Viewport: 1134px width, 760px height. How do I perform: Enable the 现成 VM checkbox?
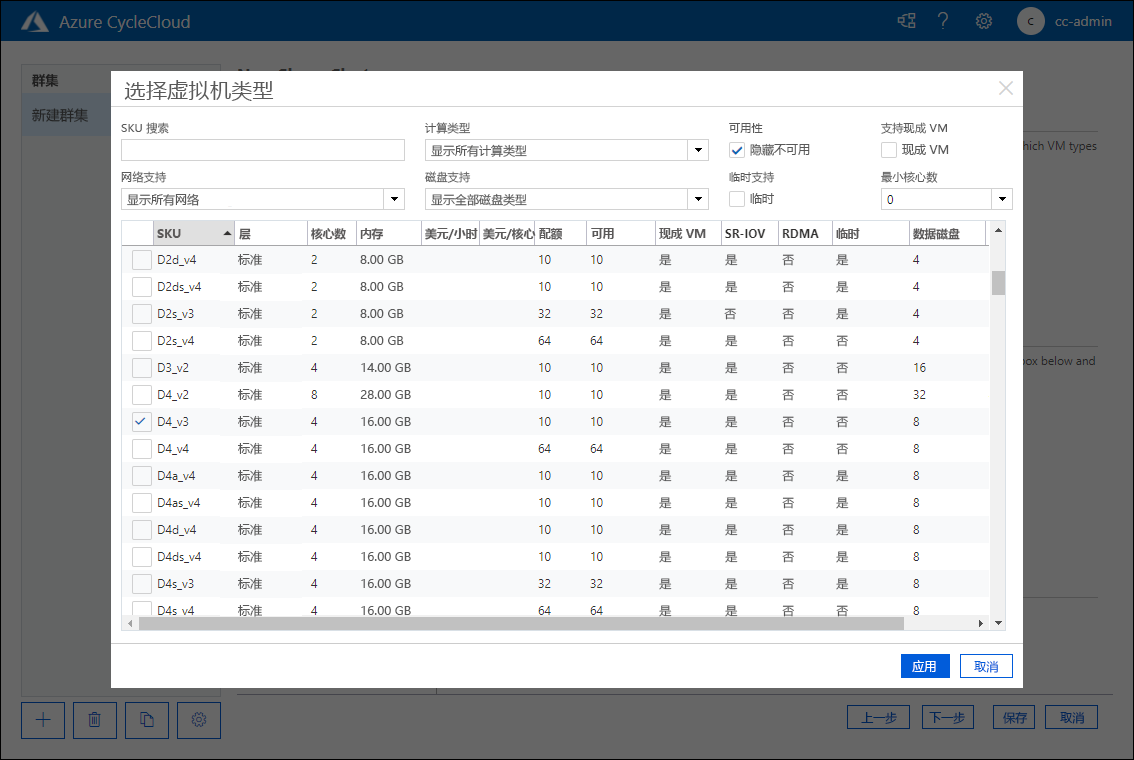pyautogui.click(x=889, y=150)
